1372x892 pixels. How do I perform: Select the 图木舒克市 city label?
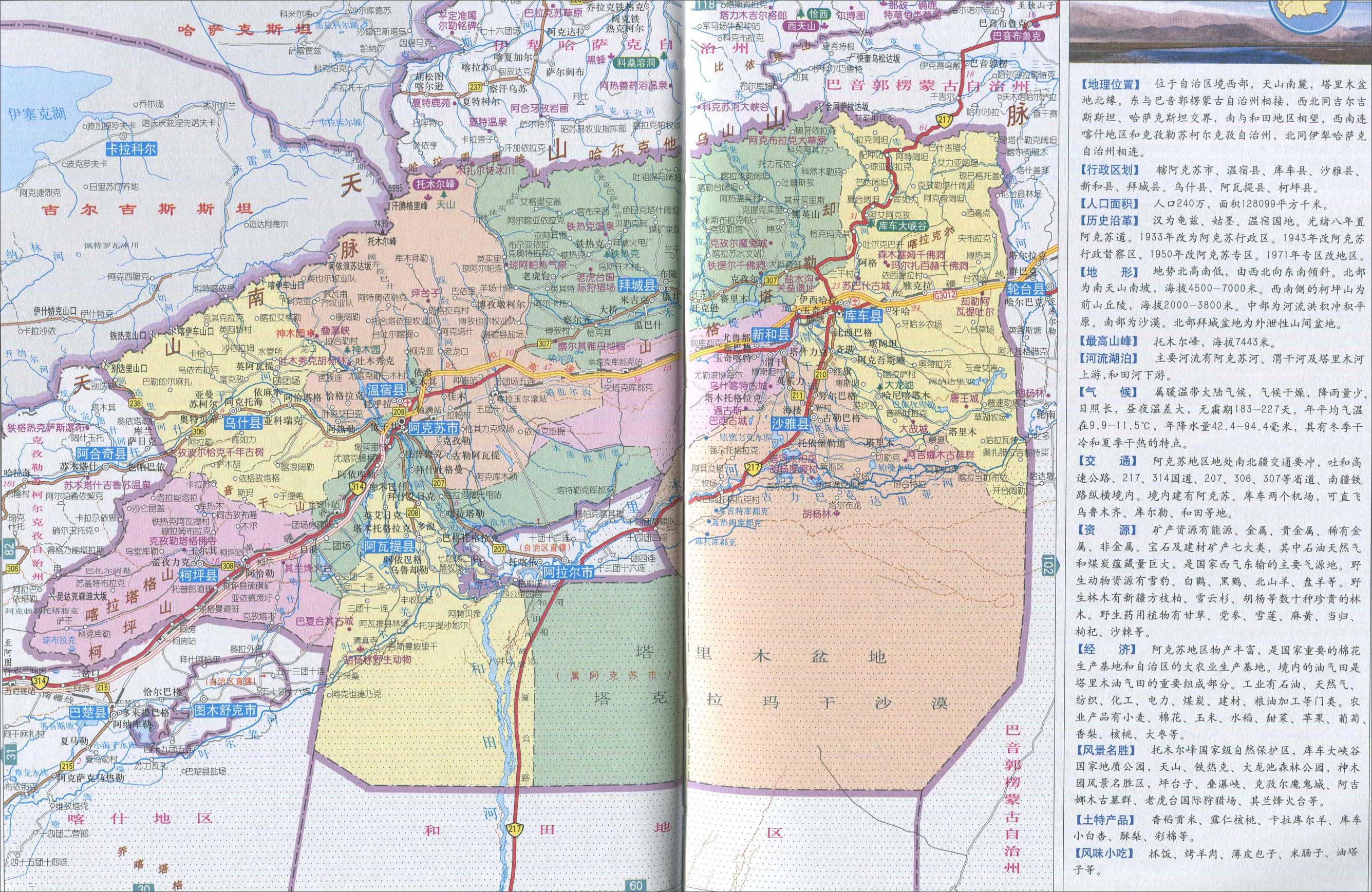pyautogui.click(x=224, y=710)
